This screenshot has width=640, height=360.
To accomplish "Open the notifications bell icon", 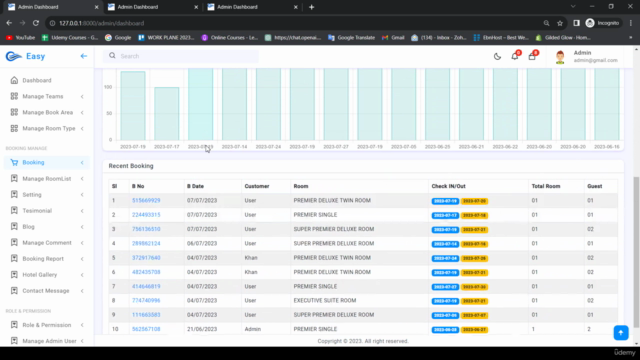I will click(x=515, y=56).
